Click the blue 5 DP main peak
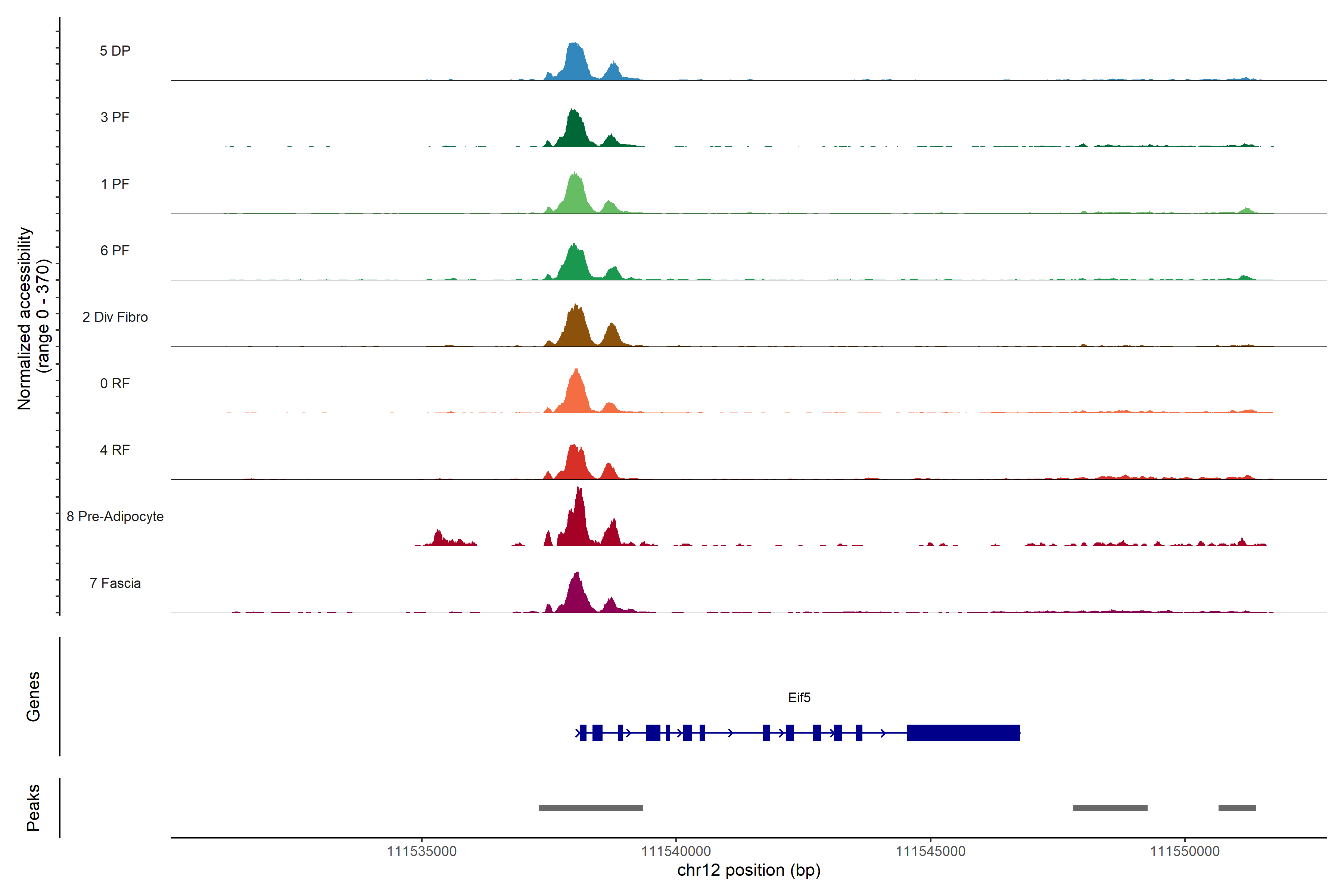This screenshot has height=896, width=1344. click(574, 63)
